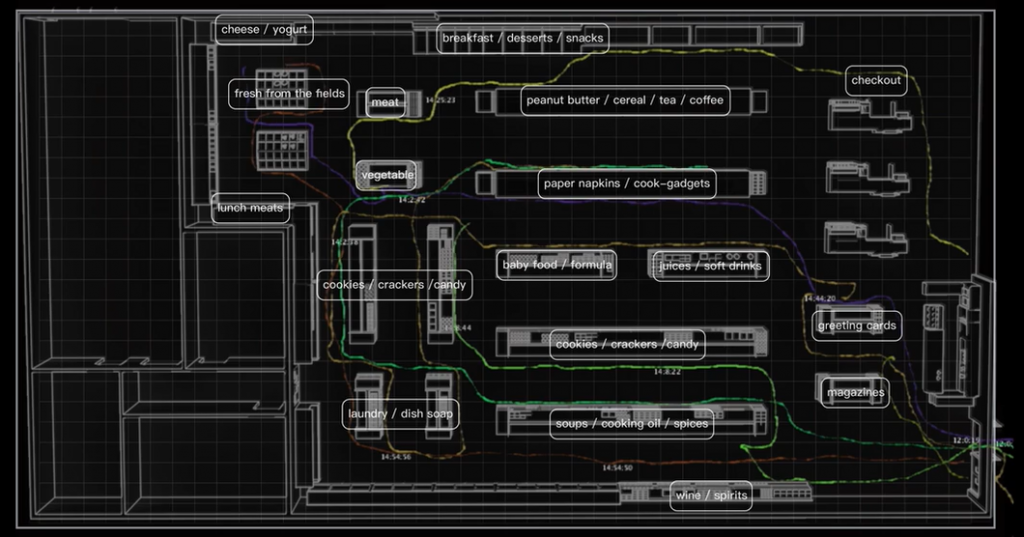Viewport: 1024px width, 537px height.
Task: Select the baby food / formula label
Action: click(x=557, y=265)
